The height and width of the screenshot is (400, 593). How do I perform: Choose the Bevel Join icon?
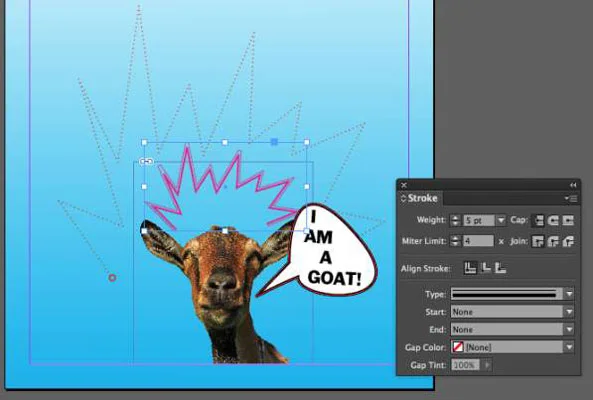click(568, 241)
